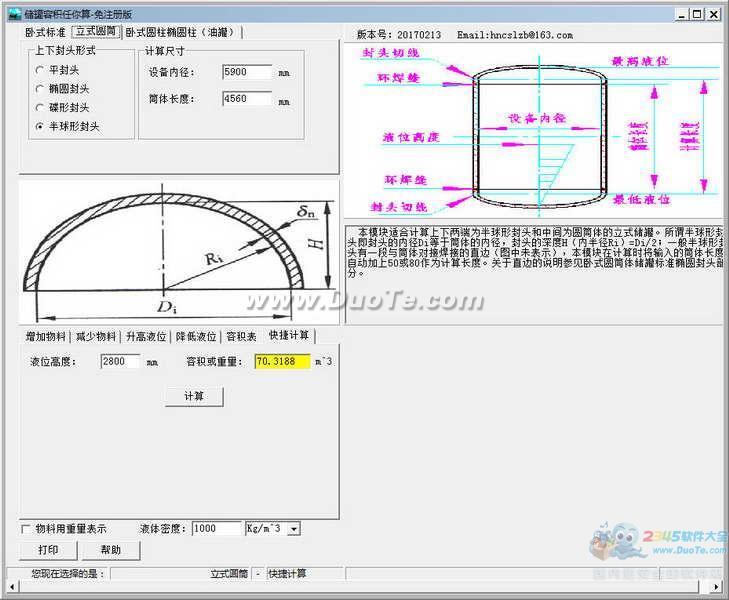Screen dimensions: 729x600
Task: Select 碟形封头 as the head form
Action: [39, 107]
